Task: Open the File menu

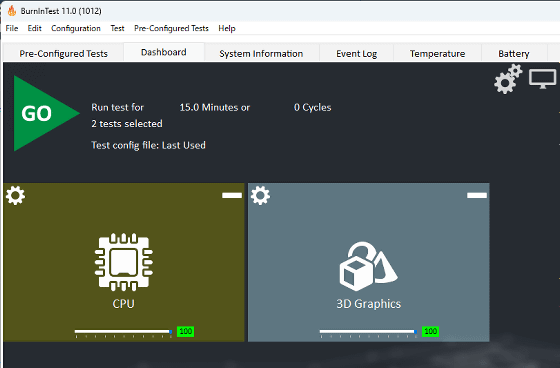Action: point(12,28)
